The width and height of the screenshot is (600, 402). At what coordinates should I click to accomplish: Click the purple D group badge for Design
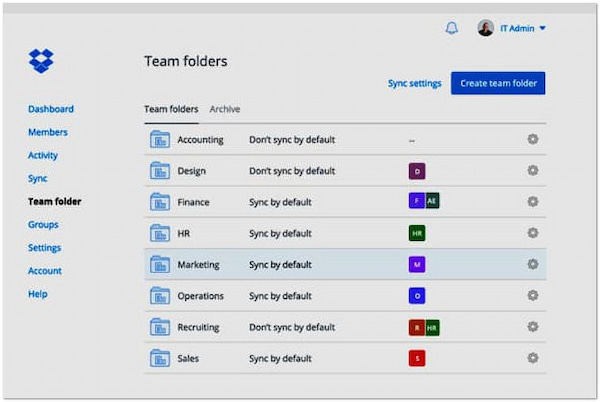[x=417, y=171]
